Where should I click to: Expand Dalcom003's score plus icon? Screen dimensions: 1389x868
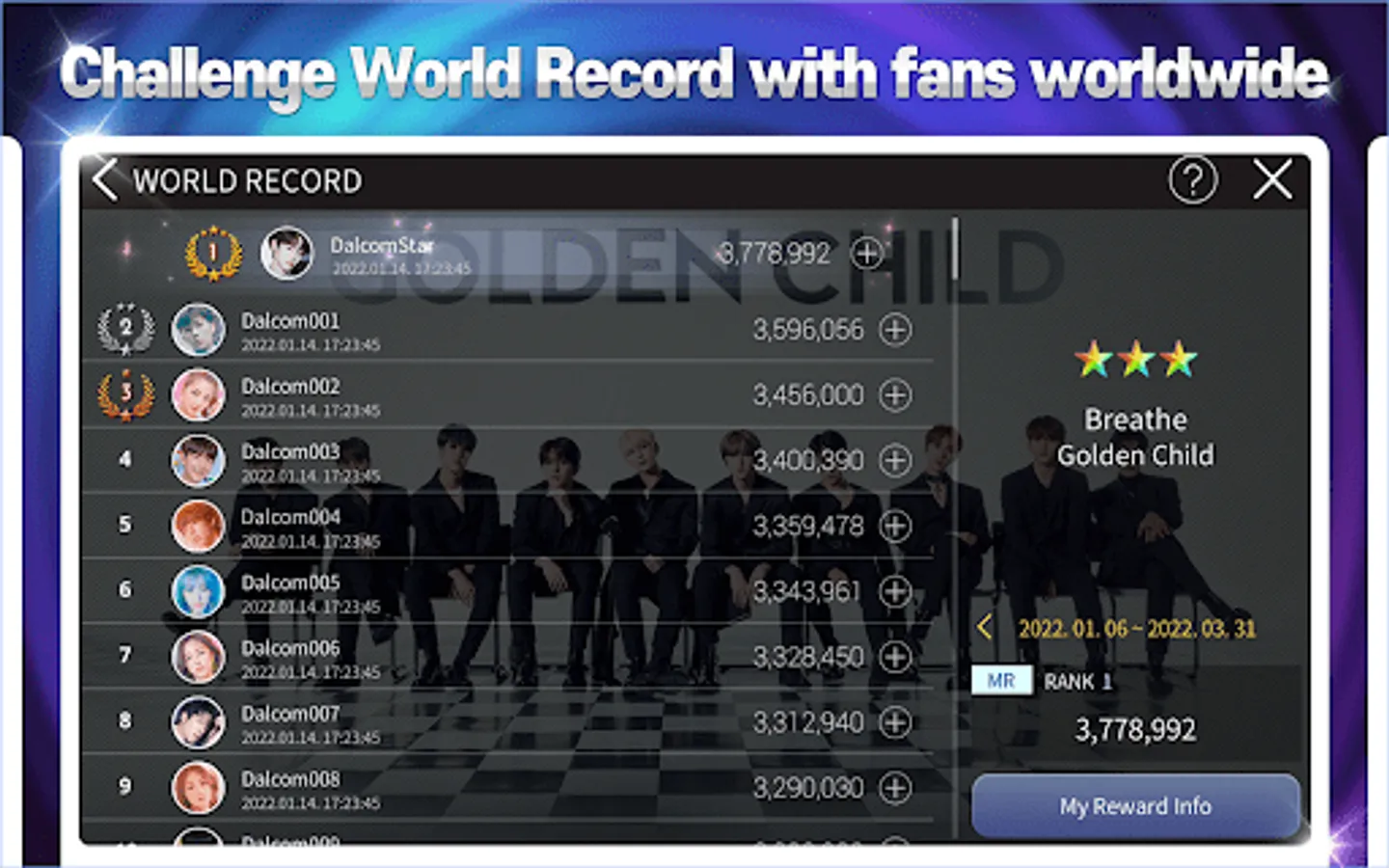[895, 460]
